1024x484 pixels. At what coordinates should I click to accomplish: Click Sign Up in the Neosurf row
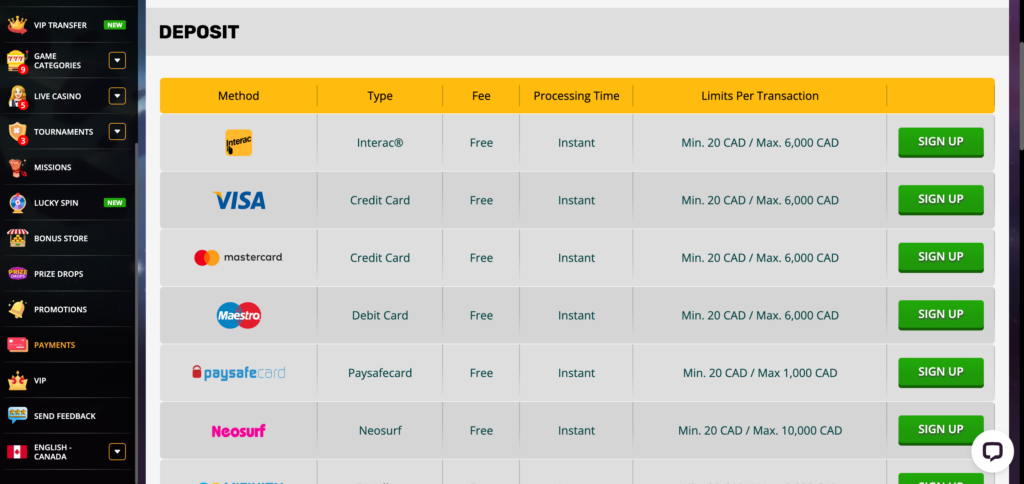click(x=940, y=430)
